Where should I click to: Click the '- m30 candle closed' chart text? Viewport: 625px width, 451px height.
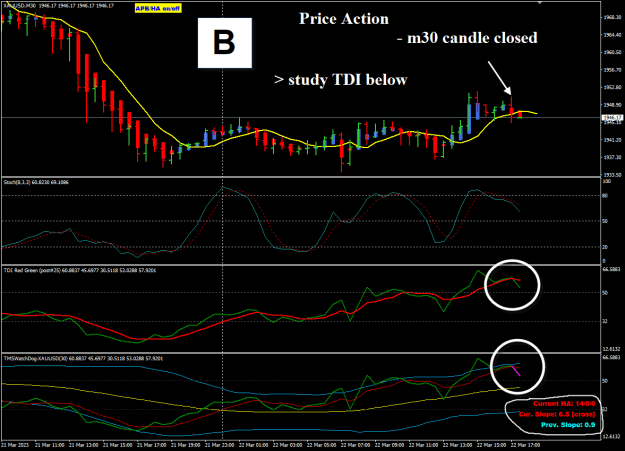[x=468, y=38]
